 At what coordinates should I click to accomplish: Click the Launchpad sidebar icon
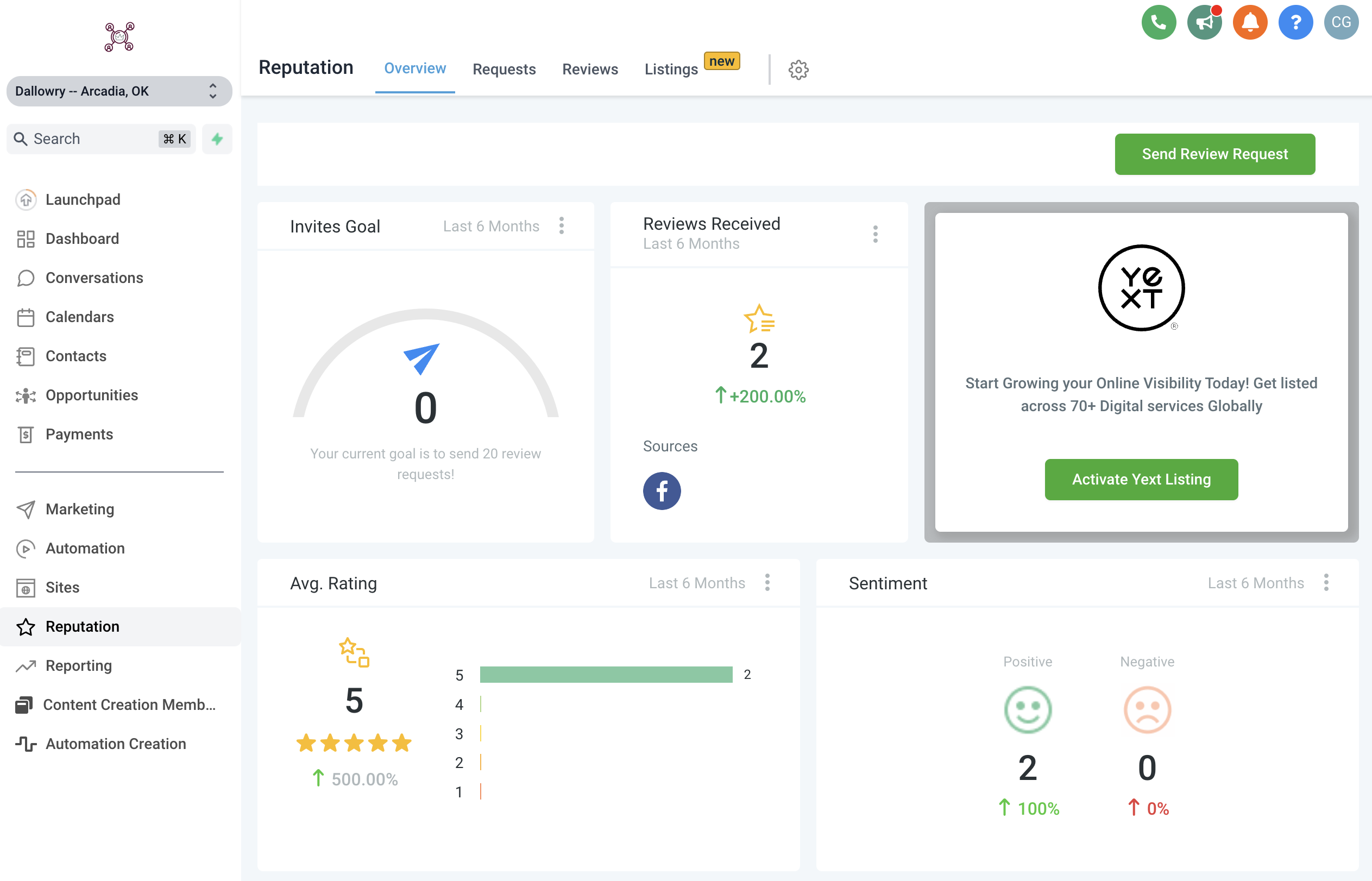(26, 200)
